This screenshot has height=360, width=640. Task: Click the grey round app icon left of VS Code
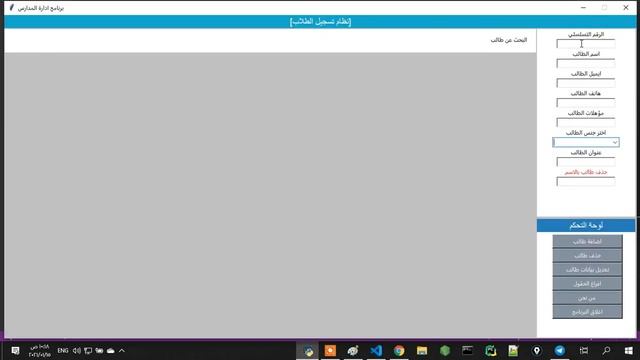click(x=353, y=351)
